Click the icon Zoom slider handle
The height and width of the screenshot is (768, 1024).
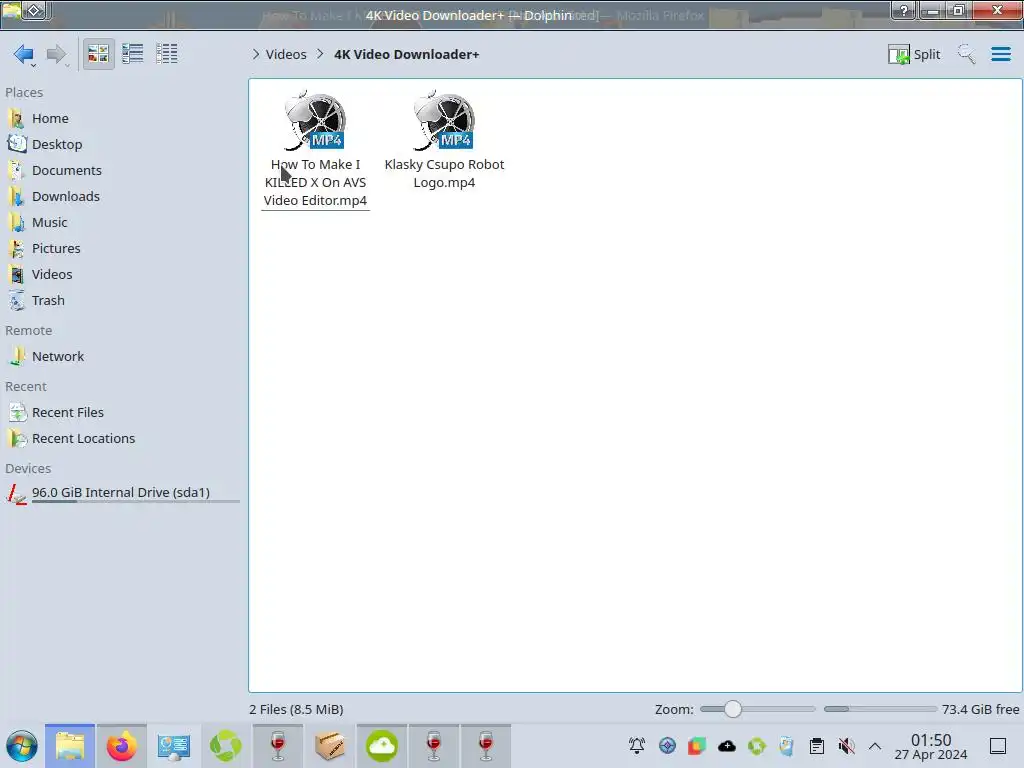pyautogui.click(x=733, y=709)
